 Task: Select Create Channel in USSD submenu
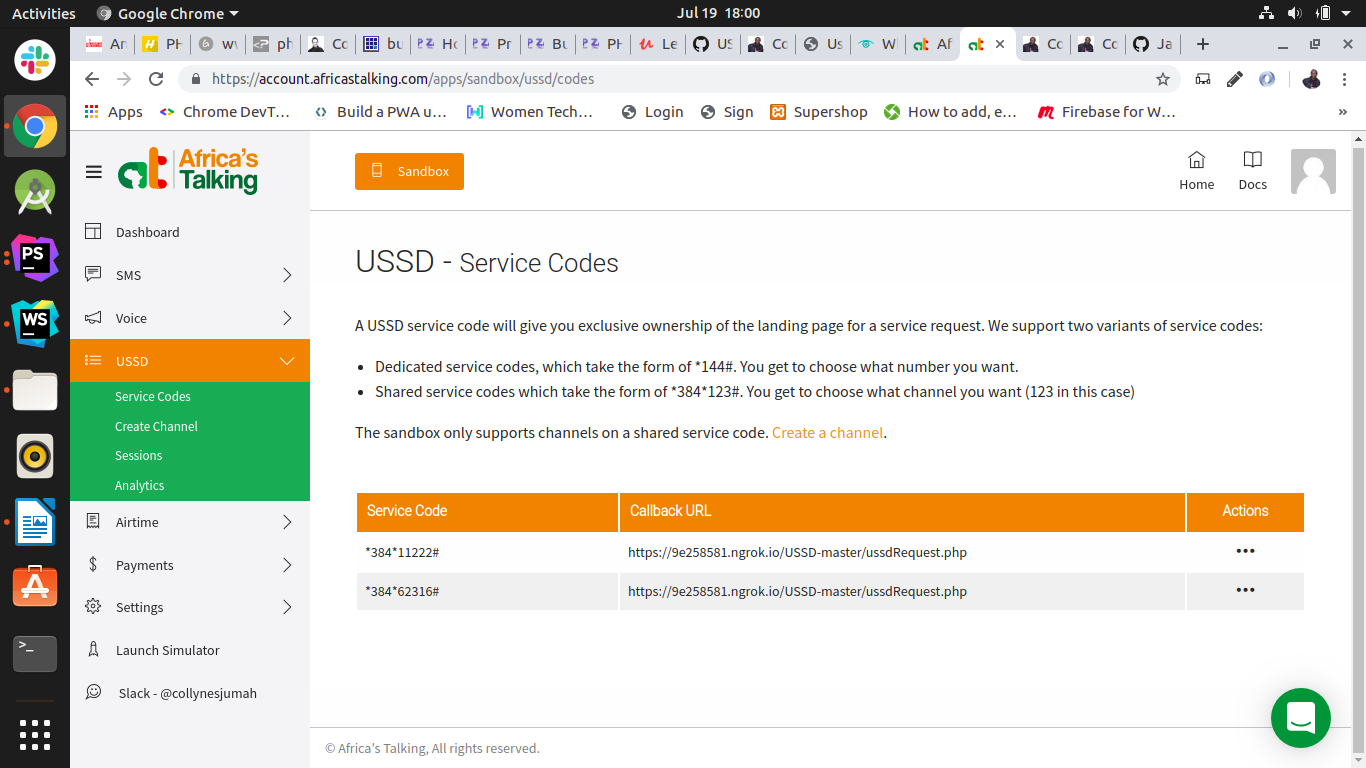click(156, 426)
